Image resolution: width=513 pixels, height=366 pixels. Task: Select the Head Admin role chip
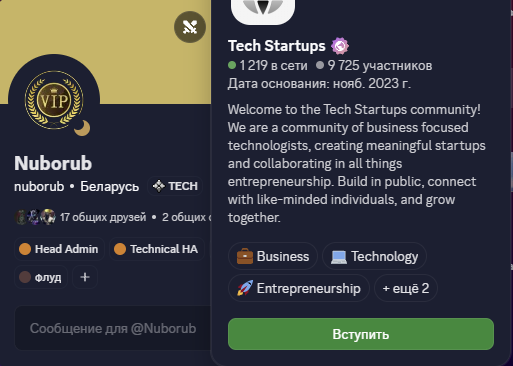coord(59,249)
